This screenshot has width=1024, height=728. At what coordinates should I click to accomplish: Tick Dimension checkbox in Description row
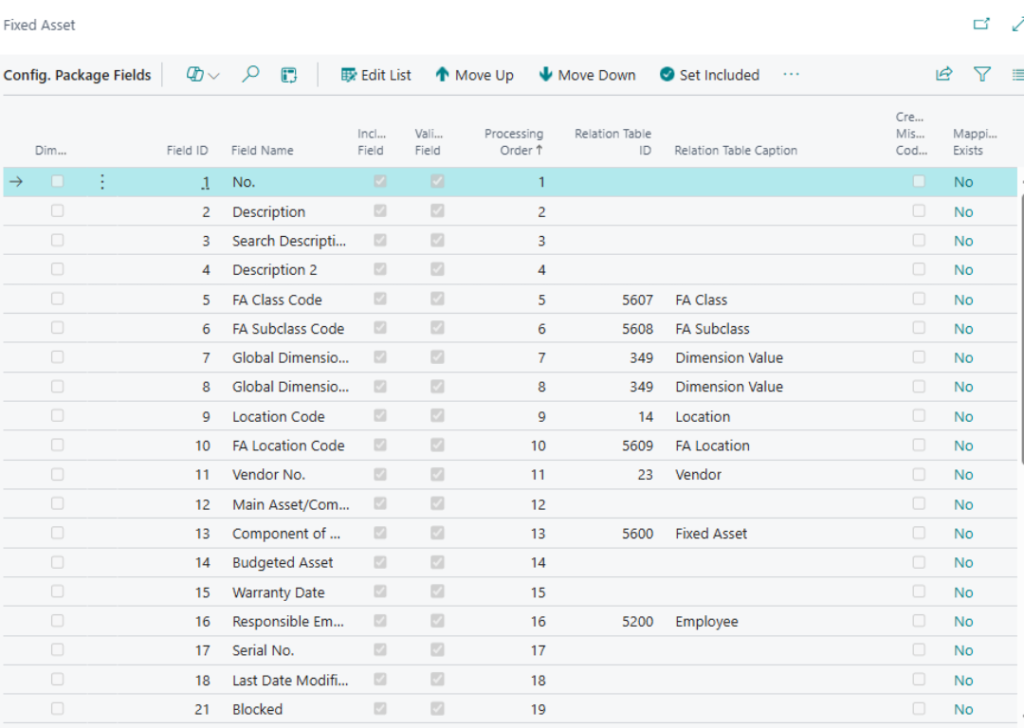point(57,212)
